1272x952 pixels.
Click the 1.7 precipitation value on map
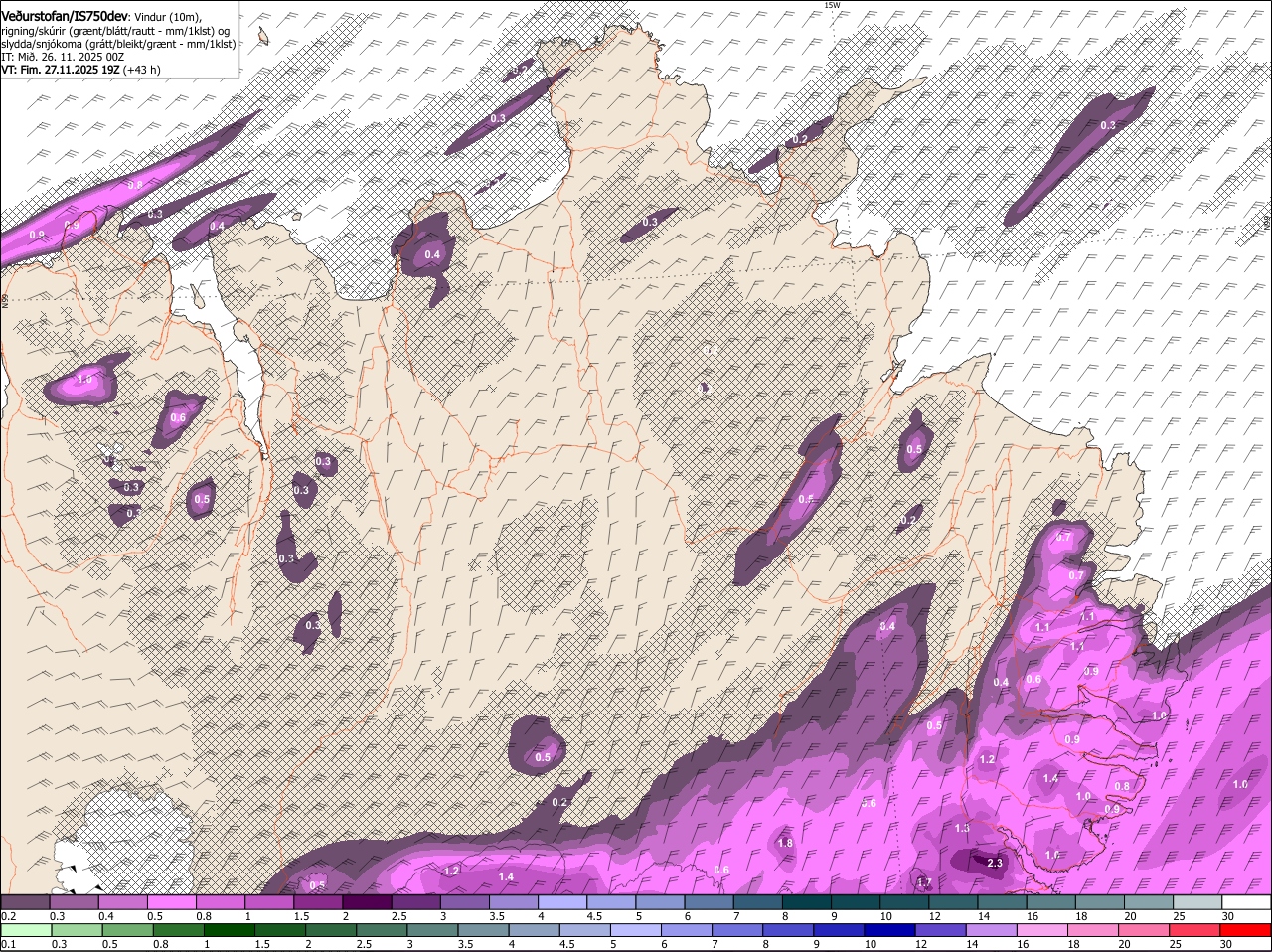(924, 882)
